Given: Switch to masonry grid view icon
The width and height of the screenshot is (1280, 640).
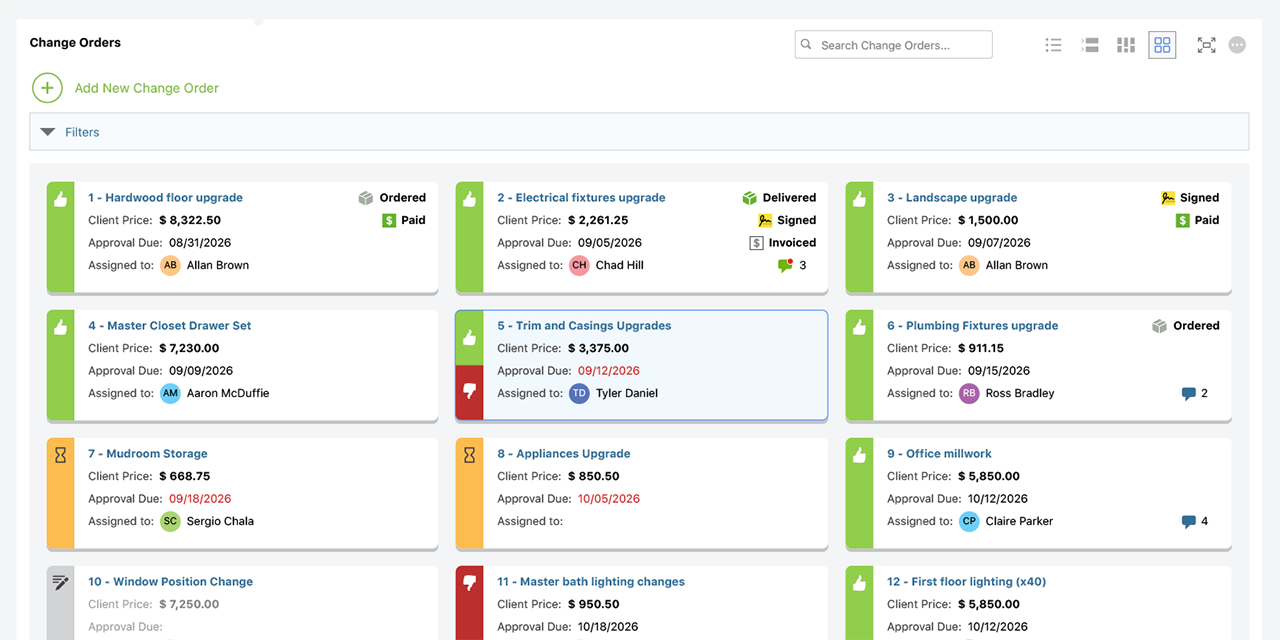Looking at the screenshot, I should 1126,45.
